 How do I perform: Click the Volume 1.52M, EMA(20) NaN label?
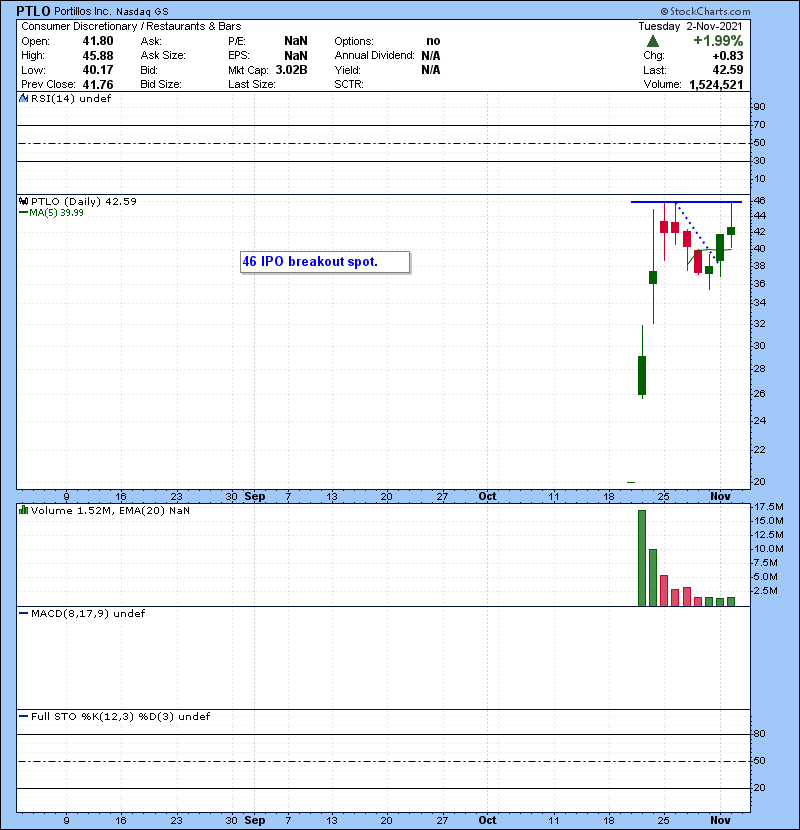coord(110,510)
